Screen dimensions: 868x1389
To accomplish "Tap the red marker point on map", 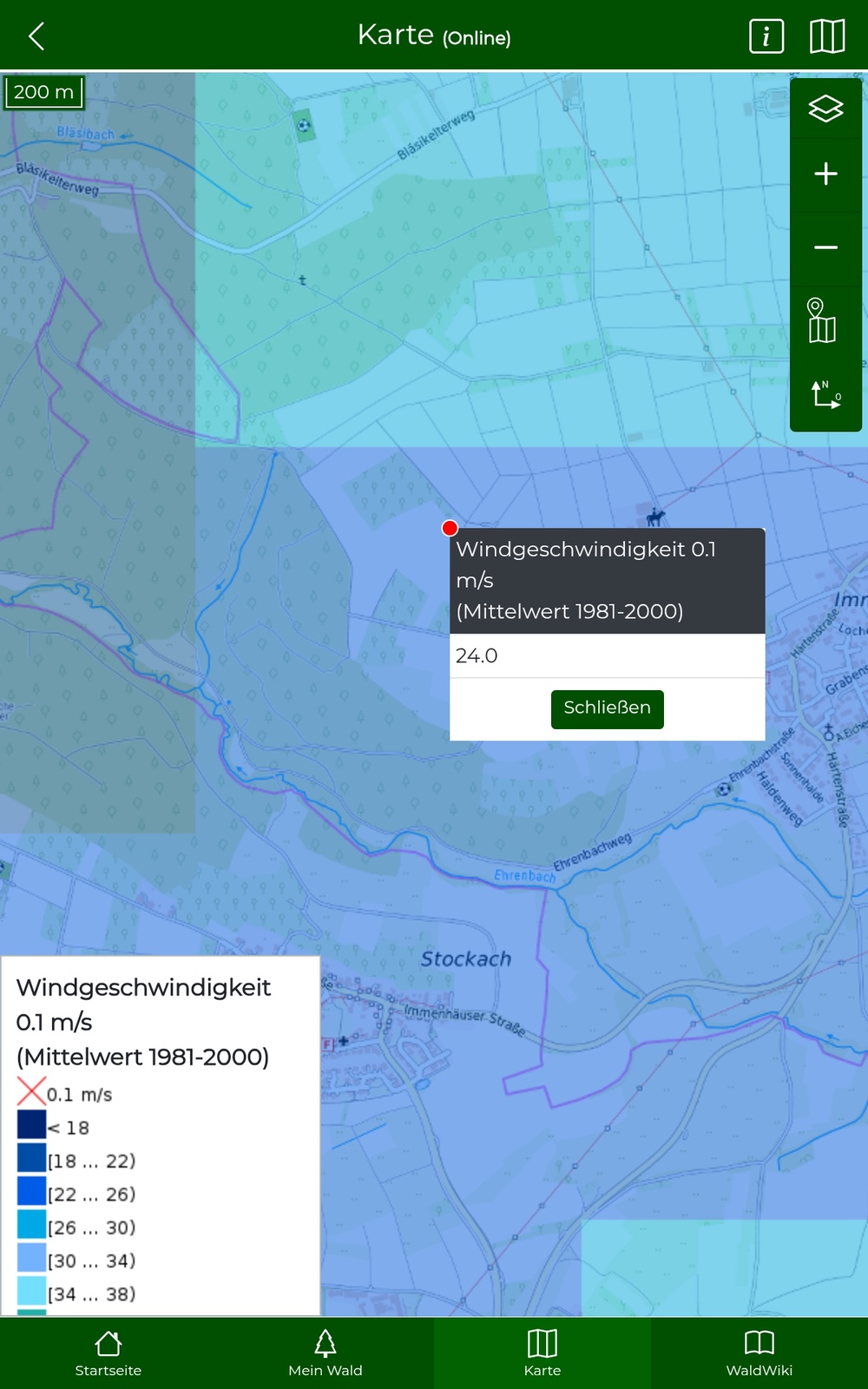I will coord(450,528).
